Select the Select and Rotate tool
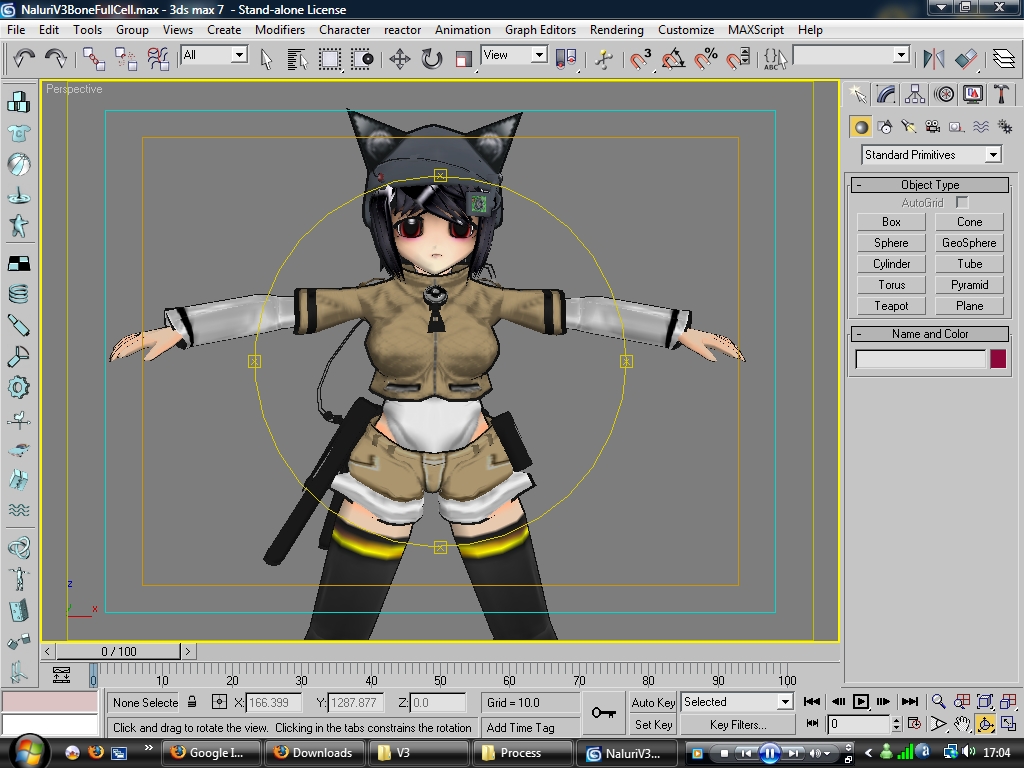This screenshot has height=768, width=1024. click(x=432, y=59)
